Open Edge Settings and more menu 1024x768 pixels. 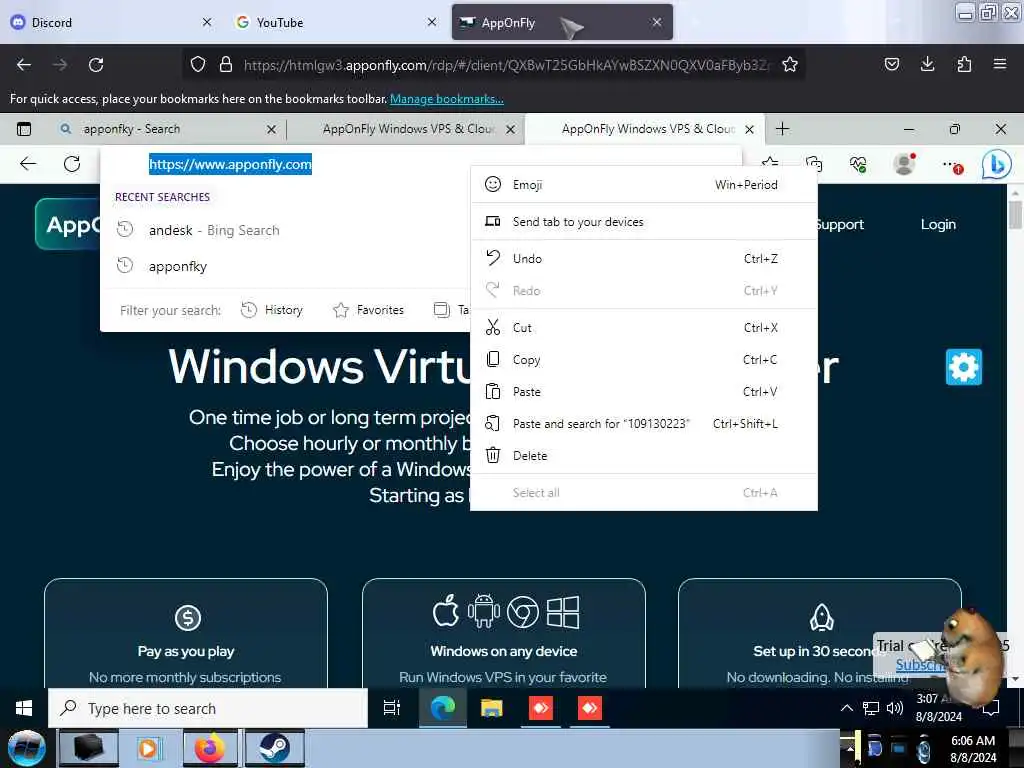click(x=952, y=165)
